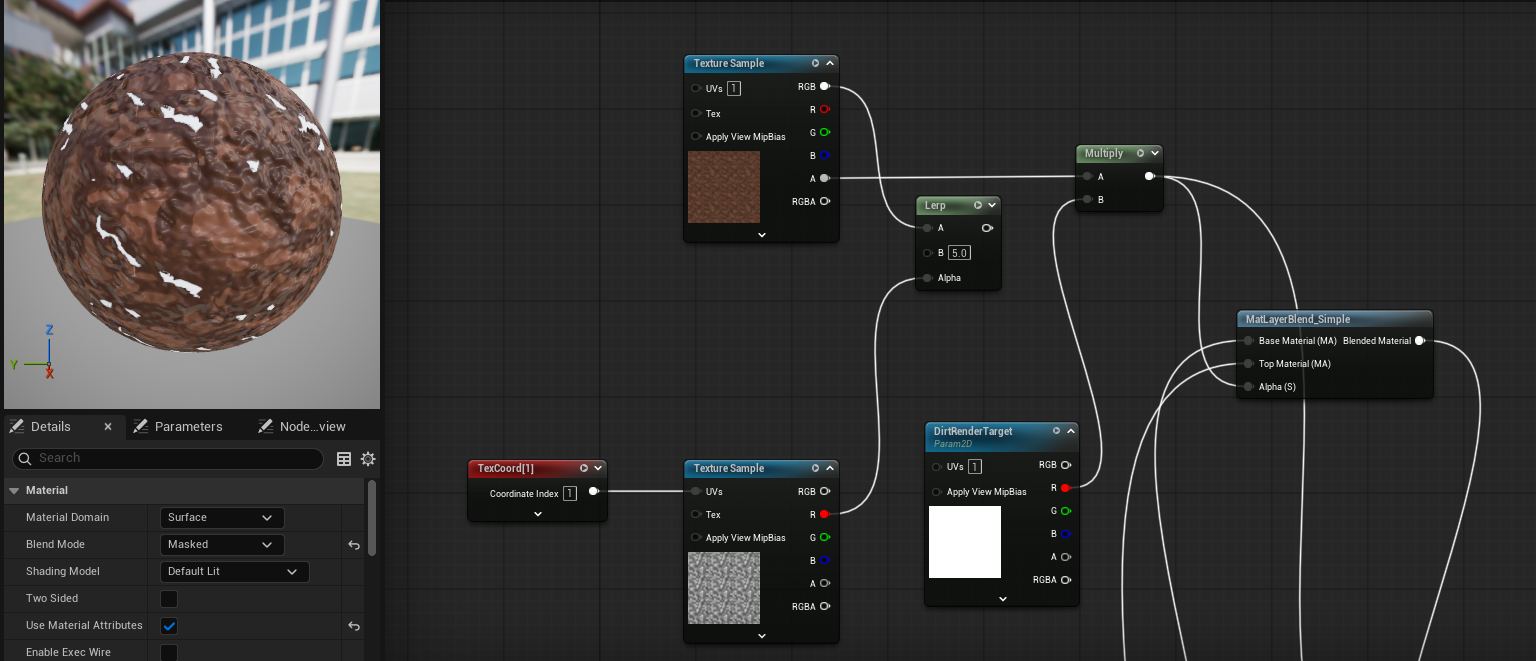Click the RGBA output pin of upper Texture Sample

coord(824,201)
